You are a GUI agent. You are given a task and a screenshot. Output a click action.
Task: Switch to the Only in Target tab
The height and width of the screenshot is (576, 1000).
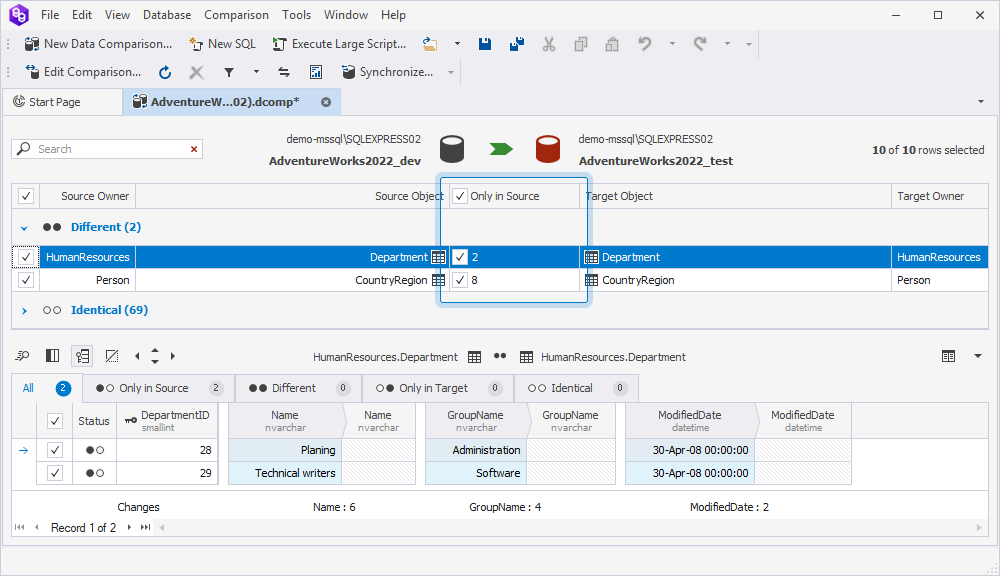point(433,388)
